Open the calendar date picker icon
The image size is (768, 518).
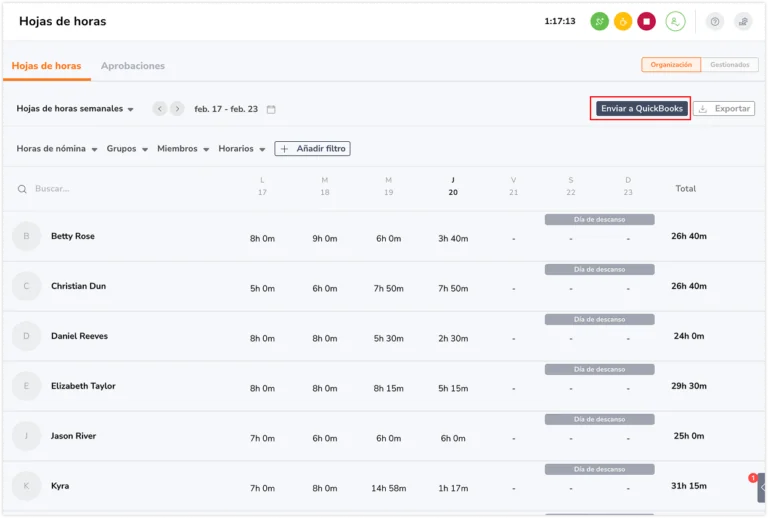(271, 109)
